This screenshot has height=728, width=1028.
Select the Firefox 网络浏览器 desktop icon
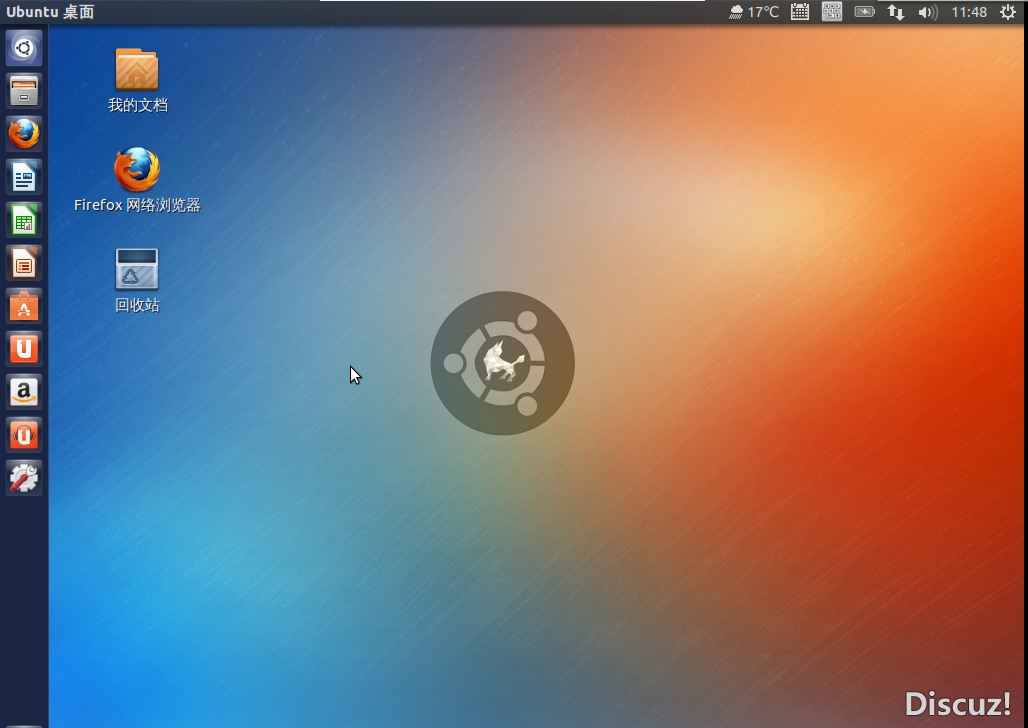[137, 180]
